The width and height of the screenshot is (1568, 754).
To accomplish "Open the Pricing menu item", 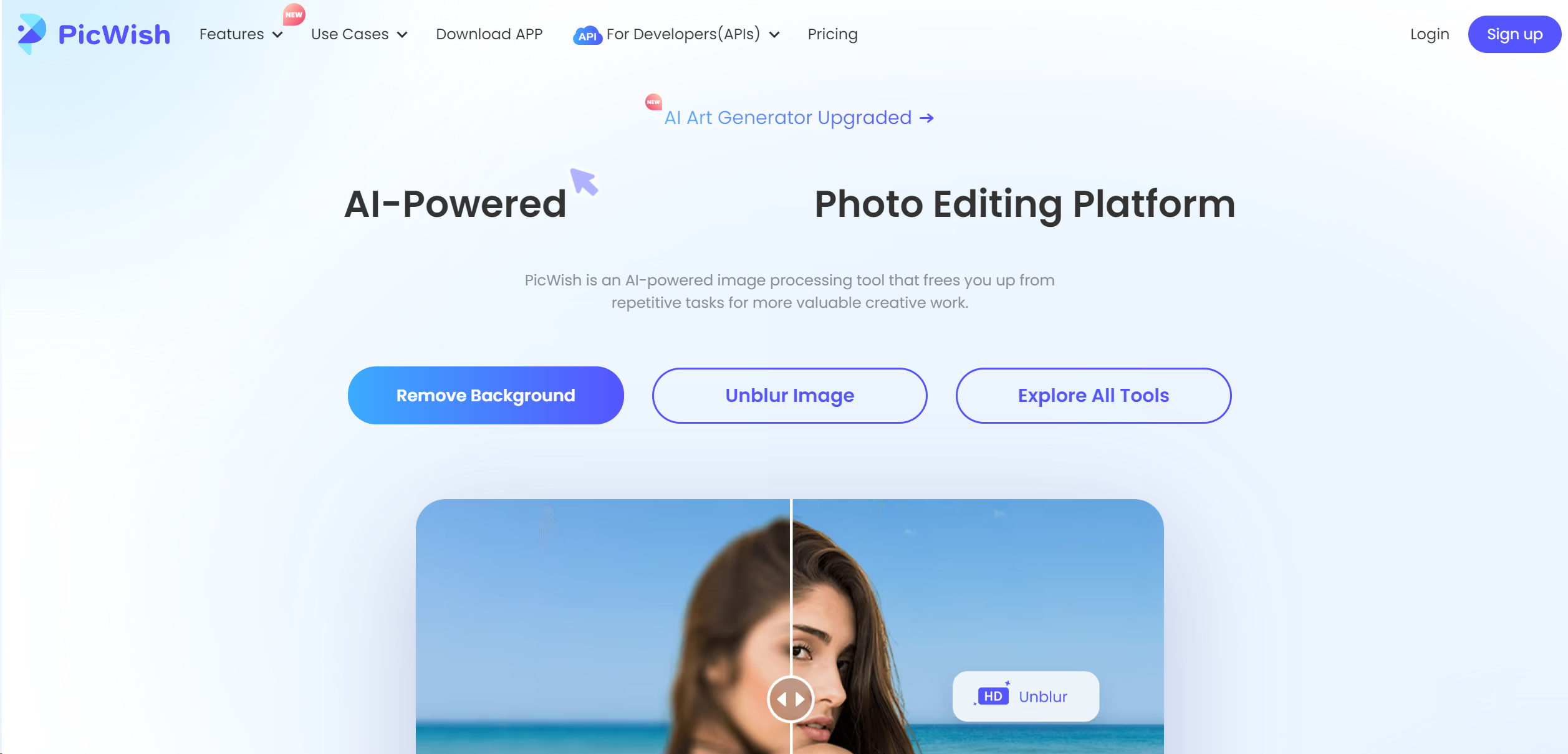I will click(833, 34).
